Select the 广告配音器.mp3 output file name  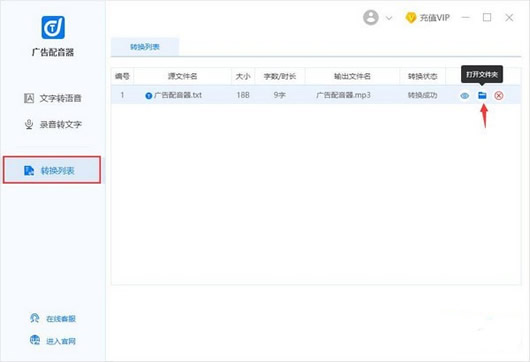coord(343,95)
